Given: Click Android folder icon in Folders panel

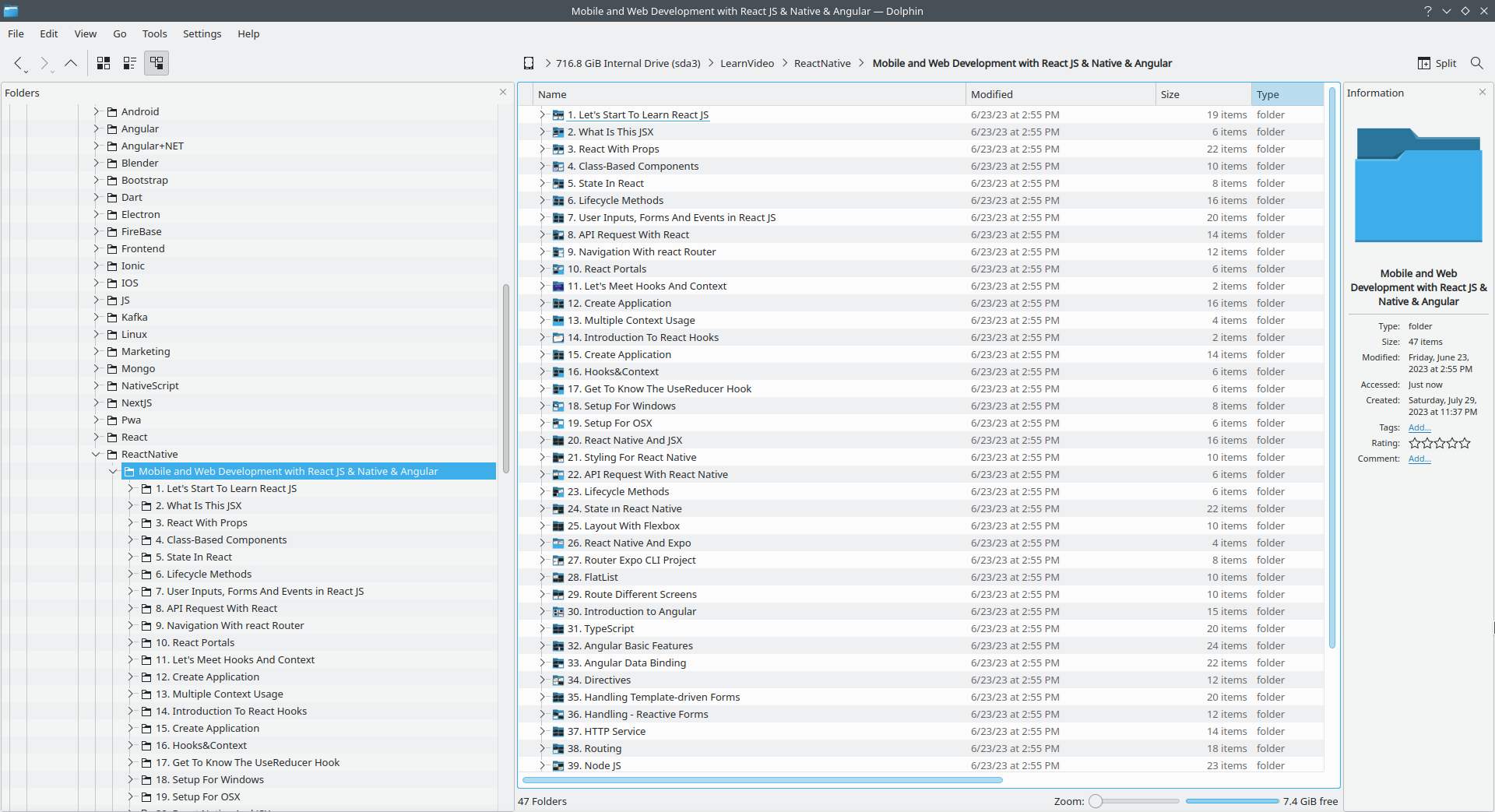Looking at the screenshot, I should [112, 112].
